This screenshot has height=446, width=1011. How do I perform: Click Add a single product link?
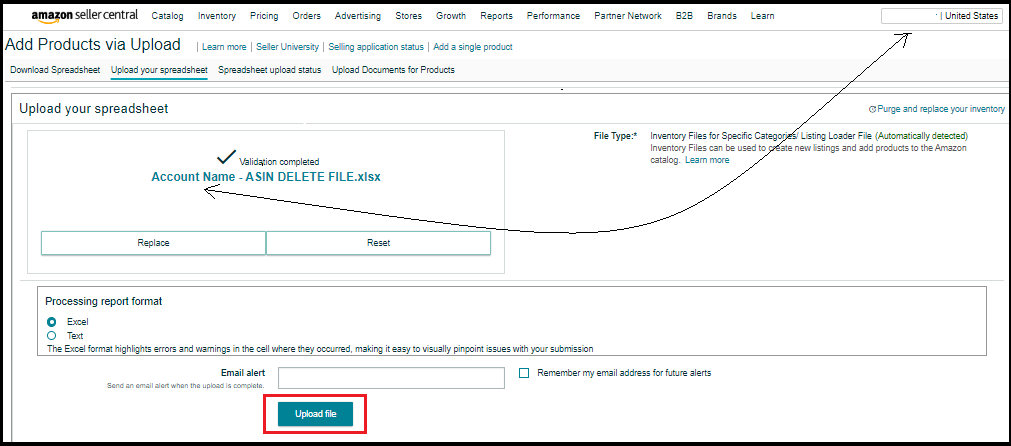(473, 47)
